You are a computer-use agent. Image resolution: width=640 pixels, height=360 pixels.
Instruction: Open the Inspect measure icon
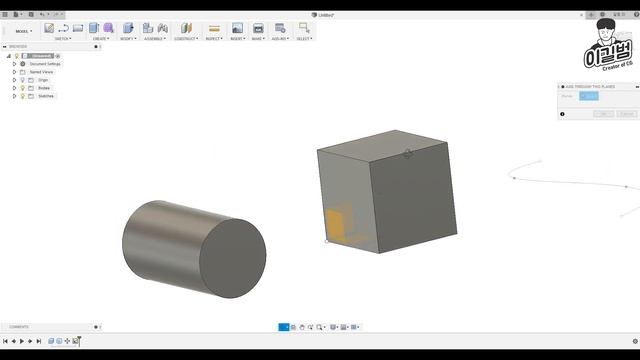[x=214, y=28]
